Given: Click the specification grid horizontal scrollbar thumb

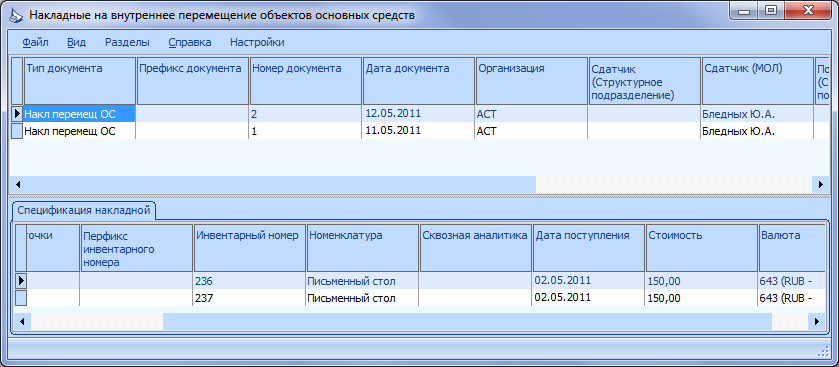Looking at the screenshot, I should [x=467, y=322].
